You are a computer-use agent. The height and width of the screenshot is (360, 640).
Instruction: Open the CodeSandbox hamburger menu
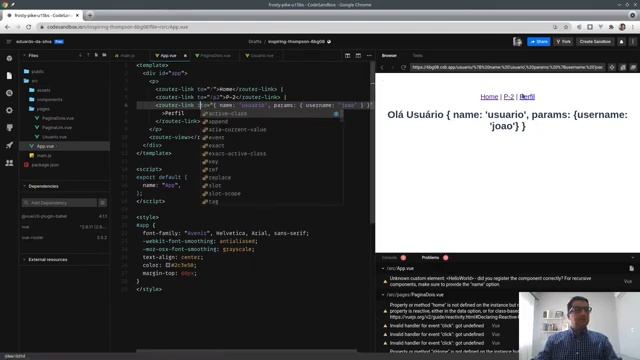click(9, 42)
